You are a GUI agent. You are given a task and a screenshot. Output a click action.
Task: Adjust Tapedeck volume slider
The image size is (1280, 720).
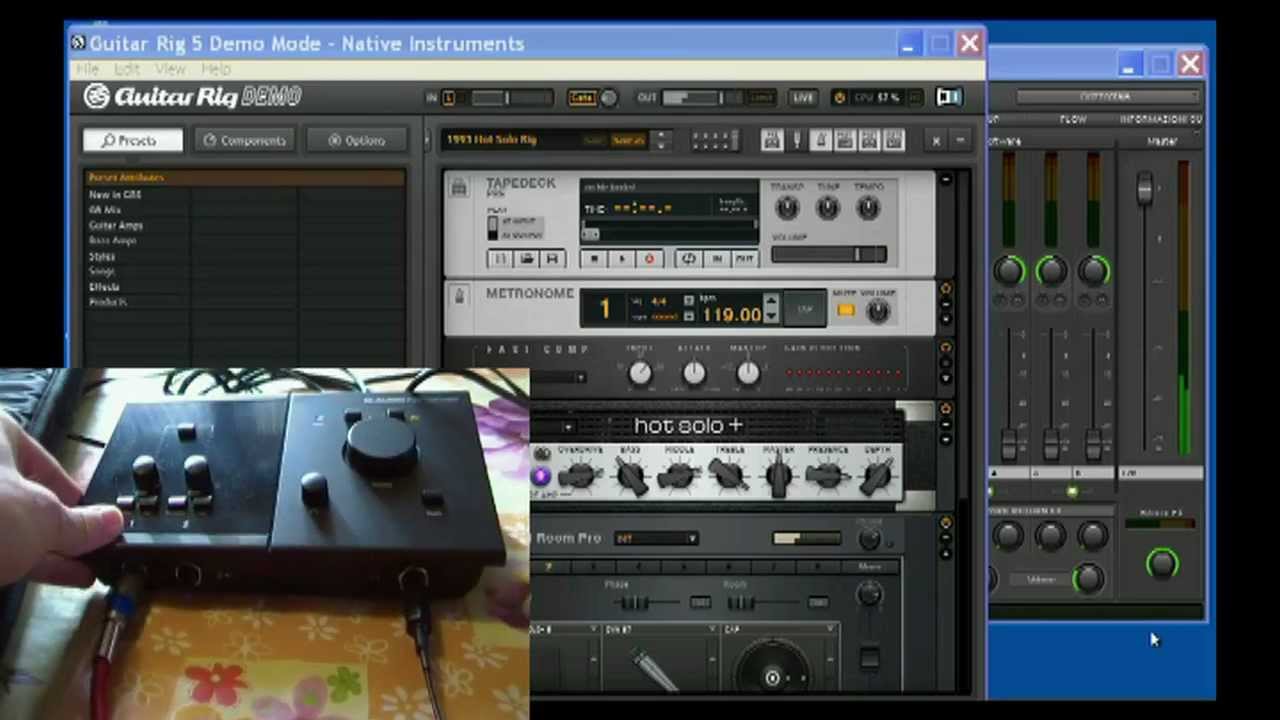click(828, 255)
